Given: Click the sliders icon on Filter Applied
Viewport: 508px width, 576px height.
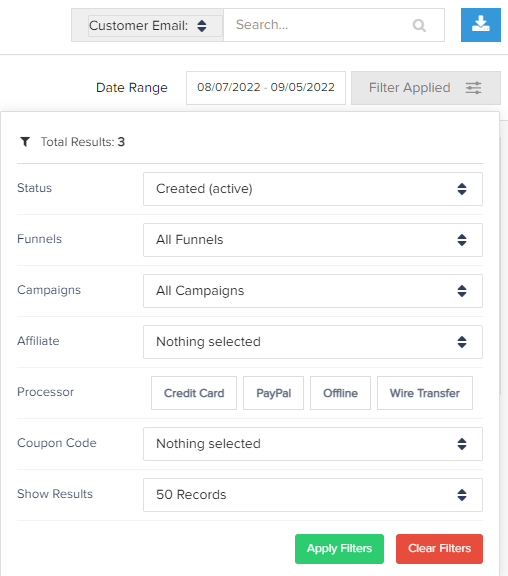Looking at the screenshot, I should pyautogui.click(x=473, y=88).
